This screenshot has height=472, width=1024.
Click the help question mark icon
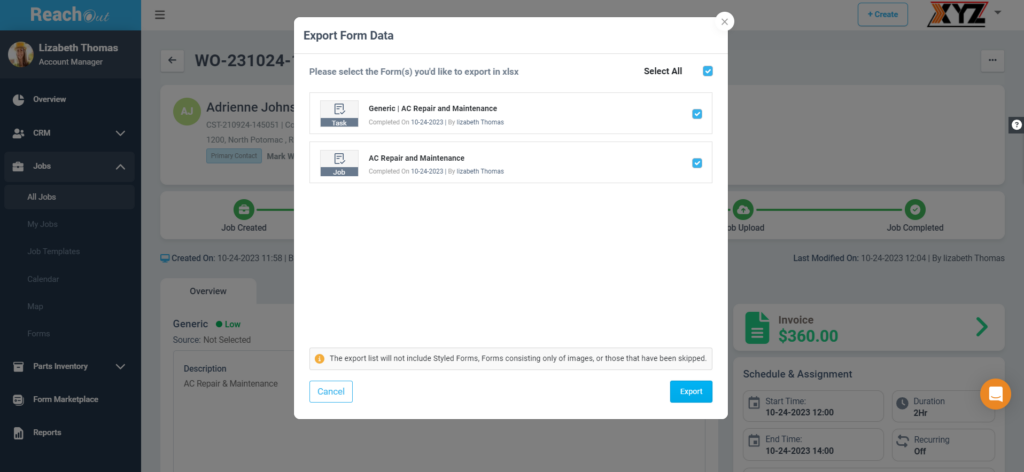pyautogui.click(x=1016, y=125)
